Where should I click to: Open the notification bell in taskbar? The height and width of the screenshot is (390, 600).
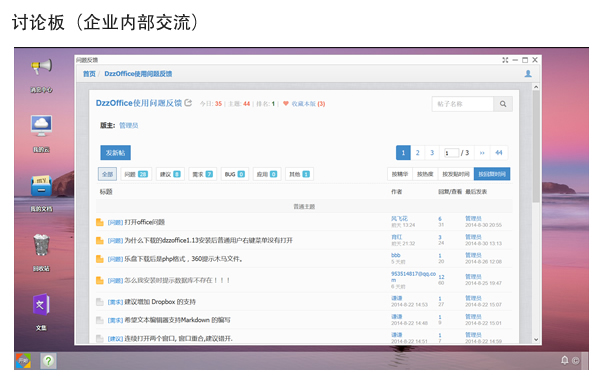564,360
